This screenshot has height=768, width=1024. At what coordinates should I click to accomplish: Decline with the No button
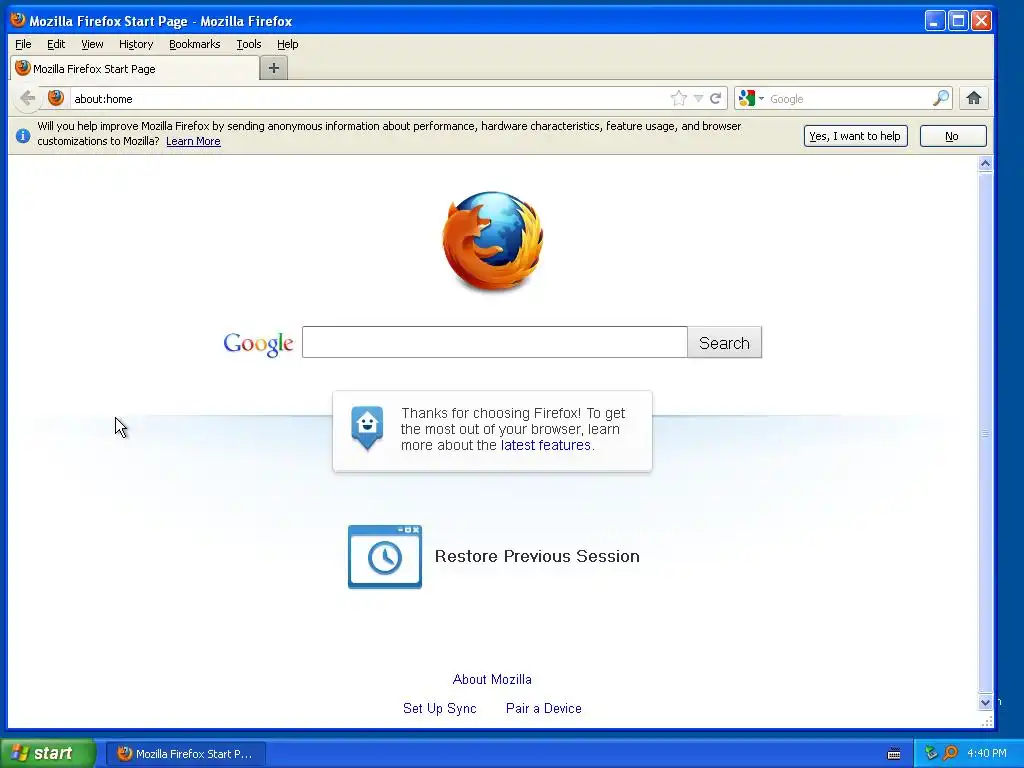953,136
